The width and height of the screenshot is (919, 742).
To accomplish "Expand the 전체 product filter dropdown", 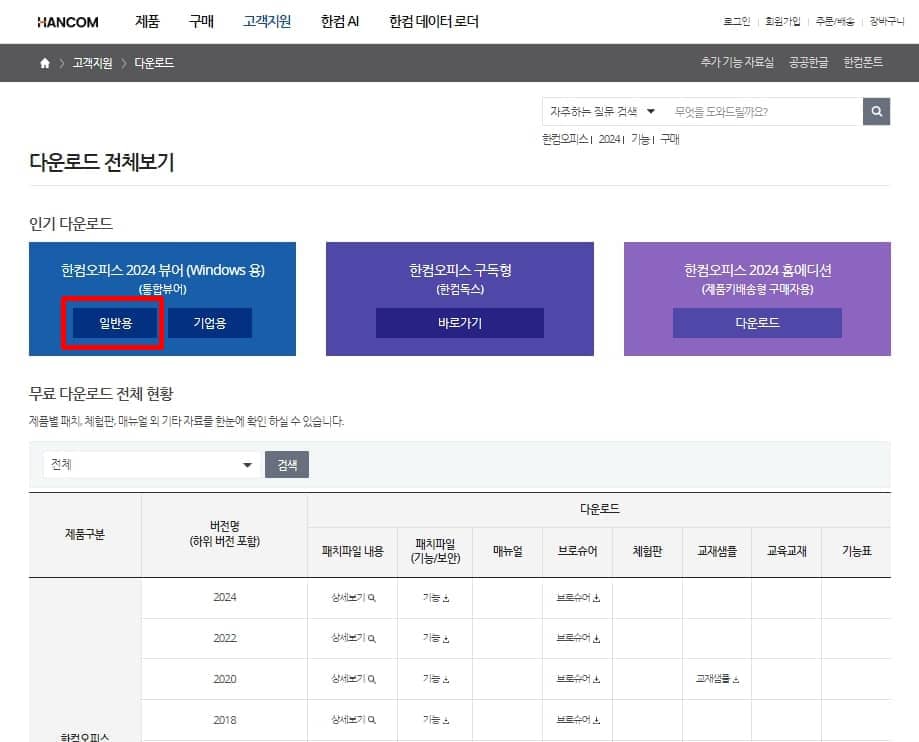I will click(x=148, y=464).
